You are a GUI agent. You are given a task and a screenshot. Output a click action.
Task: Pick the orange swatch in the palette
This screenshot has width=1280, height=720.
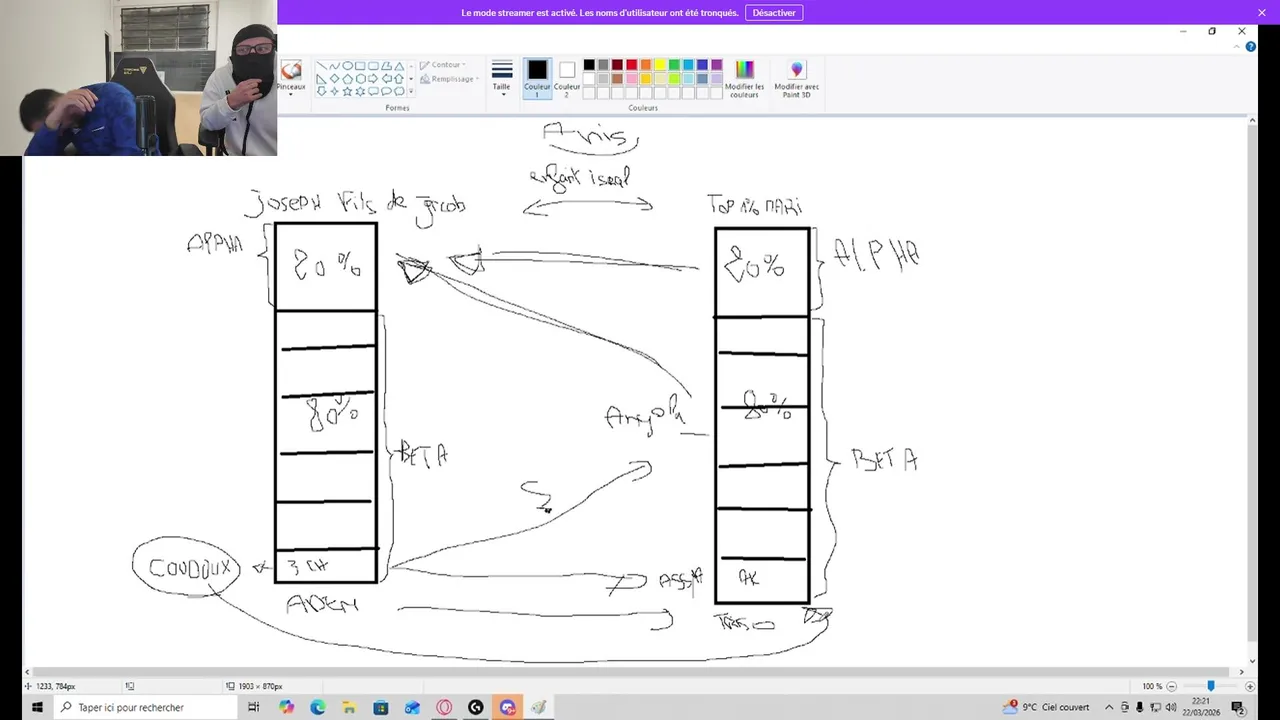[x=646, y=65]
